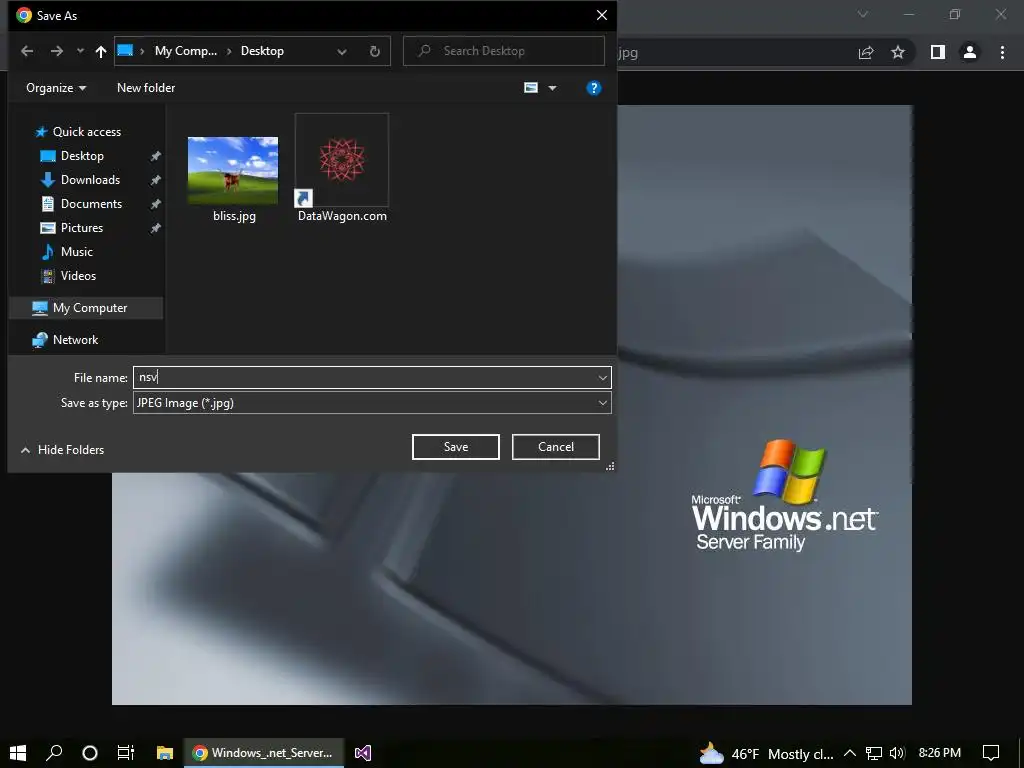Open Chrome profile icon
The height and width of the screenshot is (768, 1024).
[970, 52]
